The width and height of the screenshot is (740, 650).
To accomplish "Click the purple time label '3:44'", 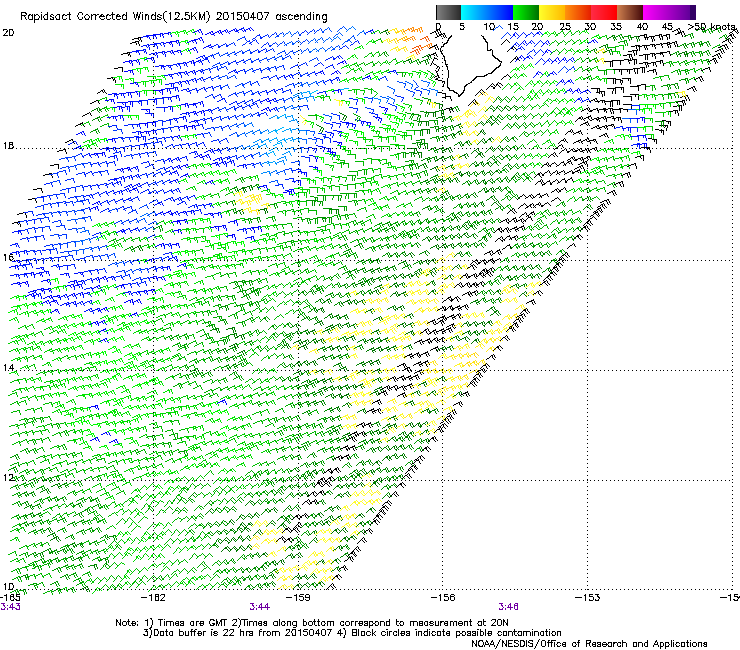I will coord(260,607).
